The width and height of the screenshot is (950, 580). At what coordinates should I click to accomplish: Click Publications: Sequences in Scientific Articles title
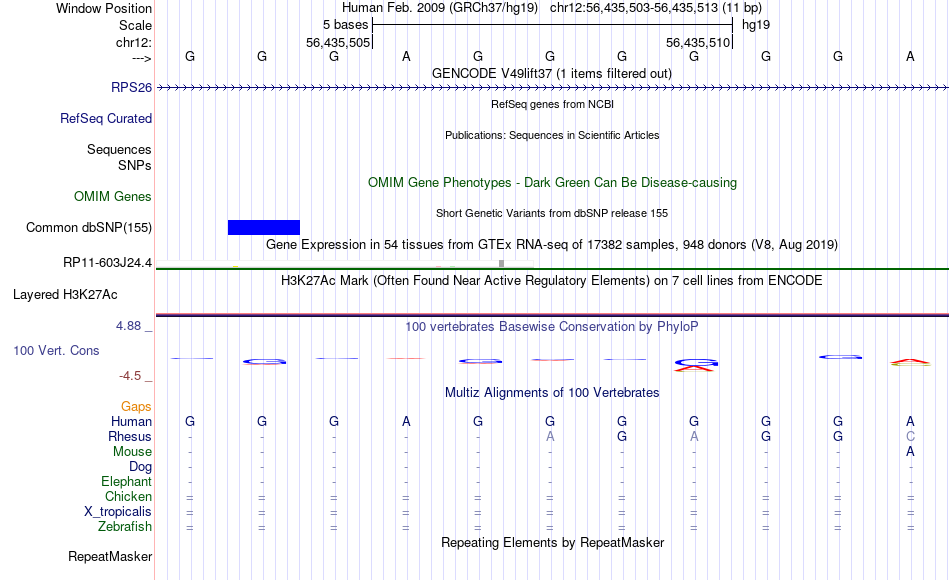tap(552, 135)
